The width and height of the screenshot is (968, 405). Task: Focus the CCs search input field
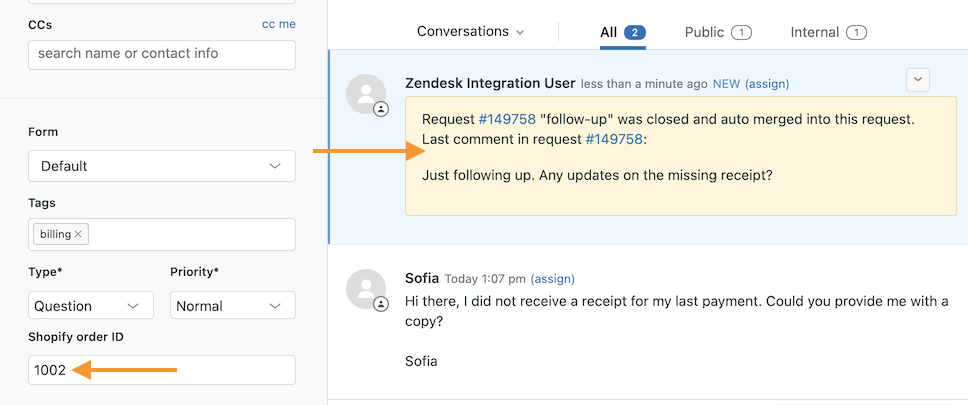click(x=162, y=54)
